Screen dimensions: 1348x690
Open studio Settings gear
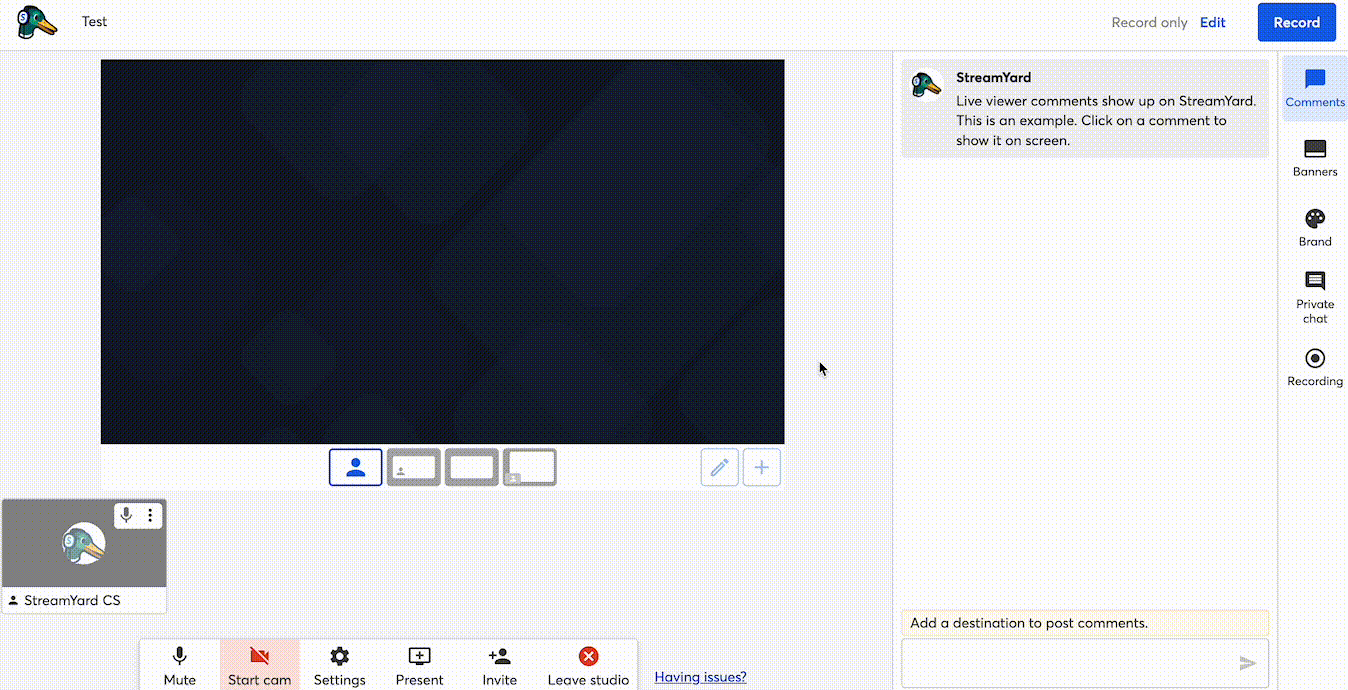pos(340,666)
